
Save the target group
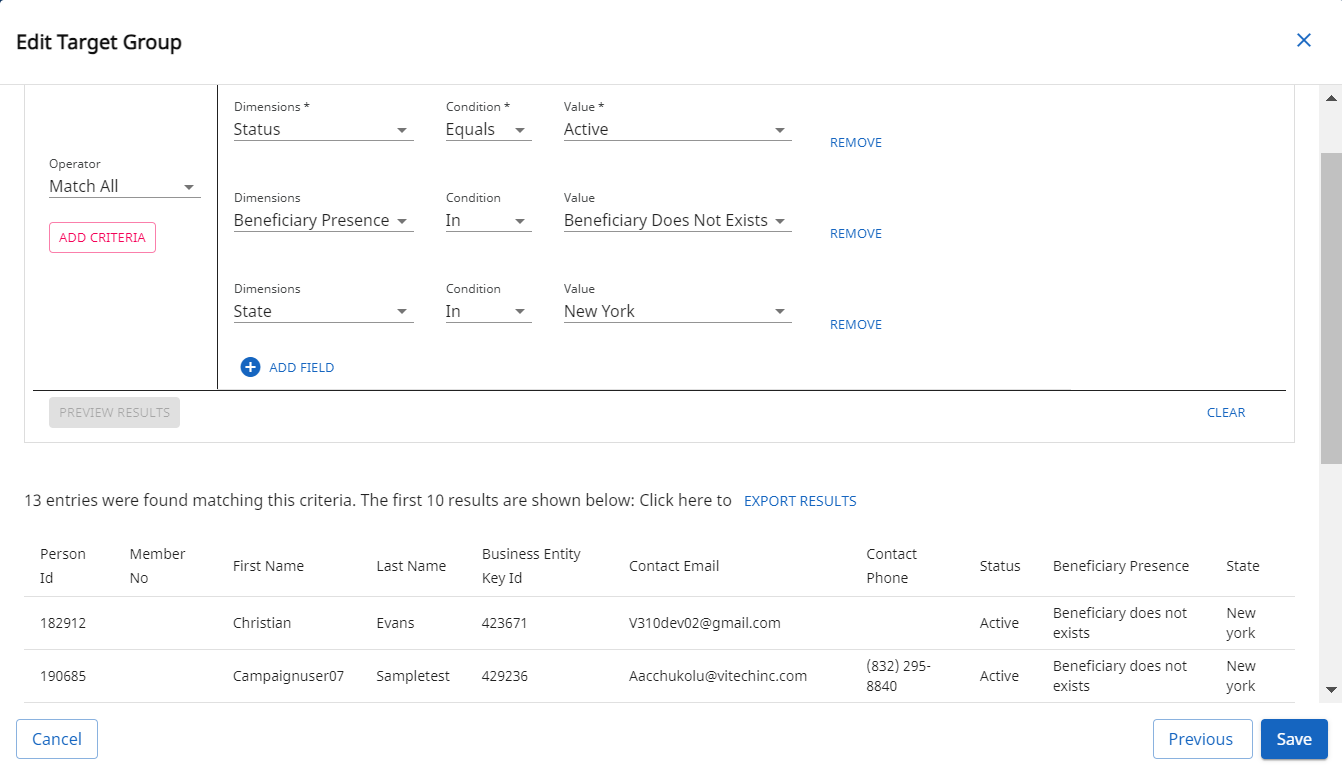pyautogui.click(x=1293, y=739)
